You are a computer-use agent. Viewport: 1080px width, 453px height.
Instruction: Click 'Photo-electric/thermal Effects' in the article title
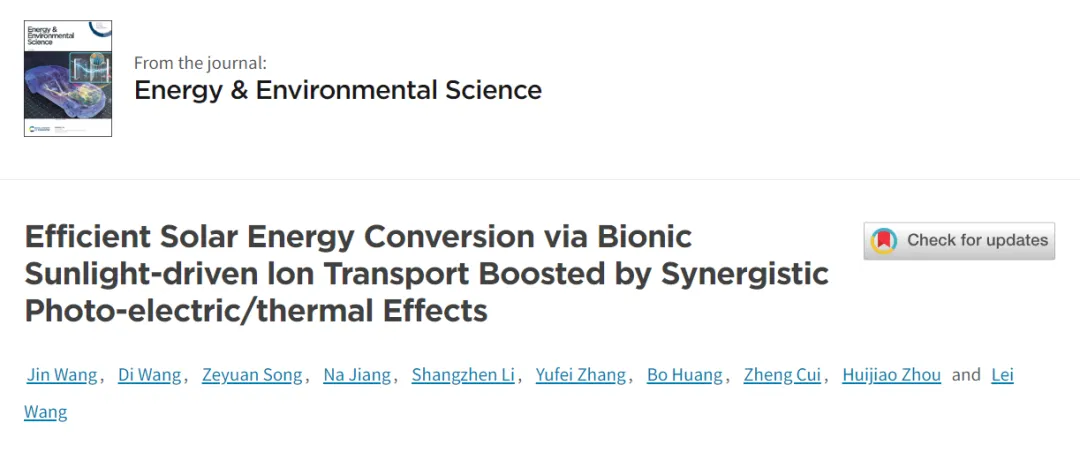click(x=256, y=310)
